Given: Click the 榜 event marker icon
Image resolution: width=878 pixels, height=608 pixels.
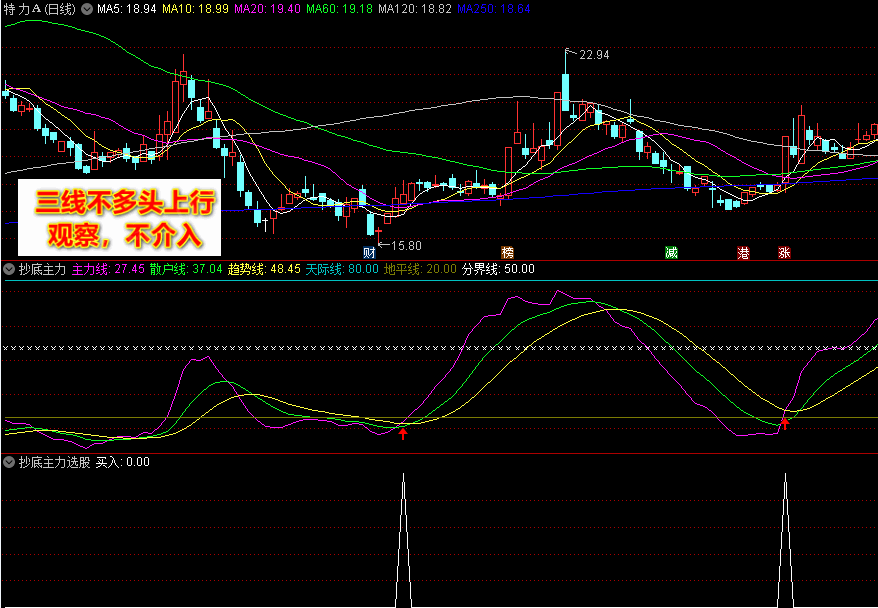Looking at the screenshot, I should (x=507, y=252).
